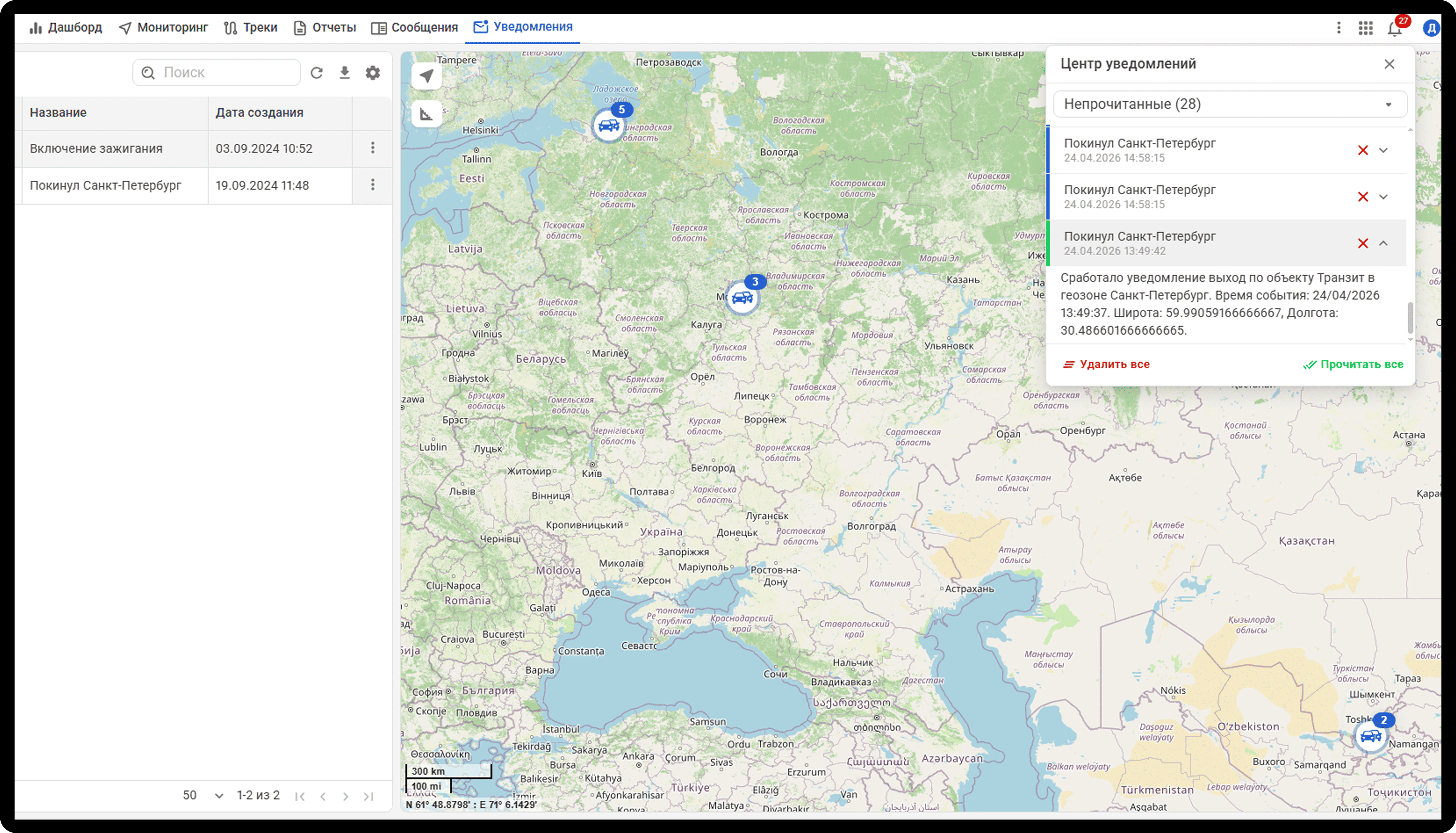Open the Непрочитанные (28) filter dropdown
The image size is (1456, 833).
pyautogui.click(x=1230, y=104)
